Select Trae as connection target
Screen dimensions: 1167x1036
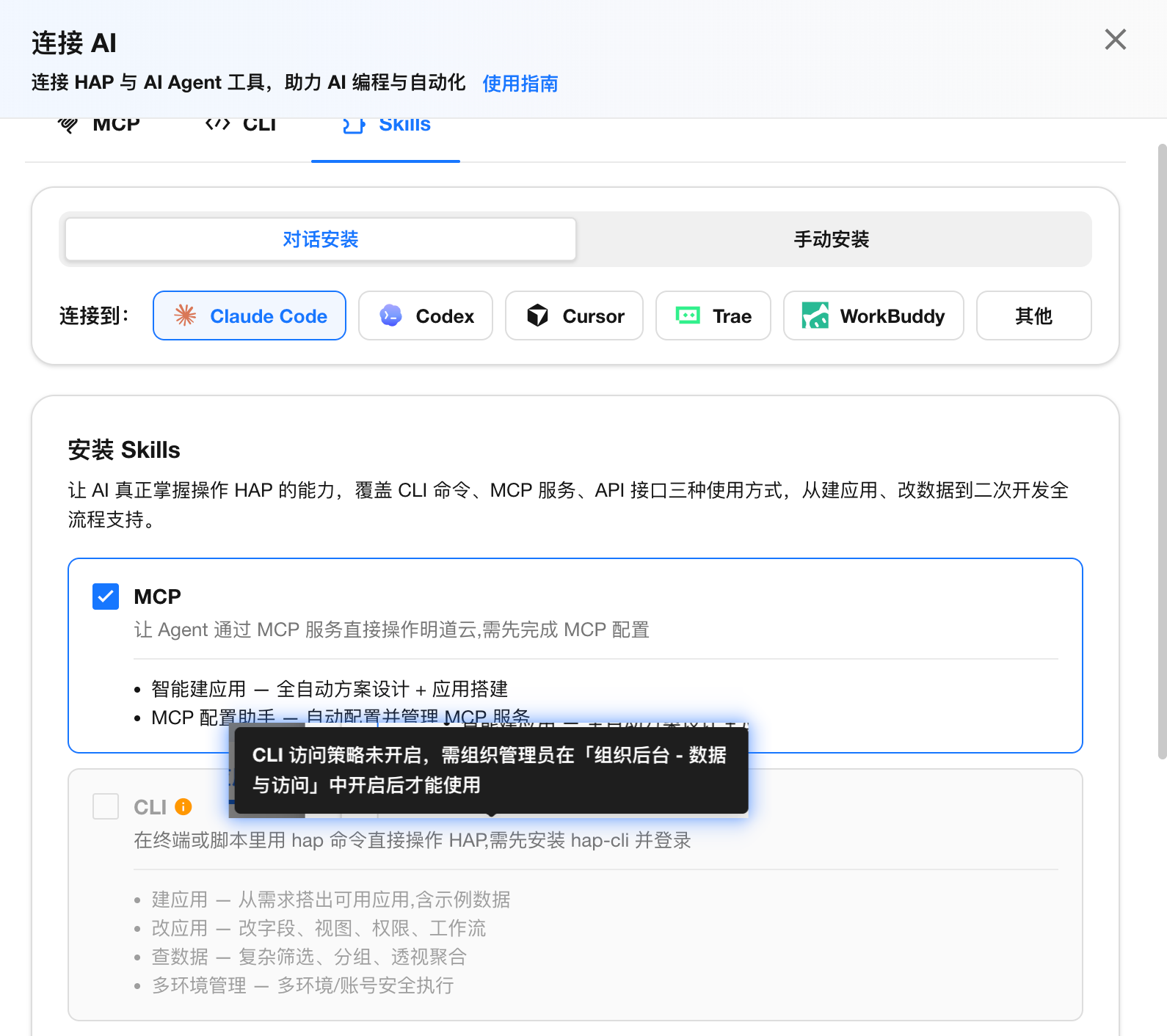713,315
